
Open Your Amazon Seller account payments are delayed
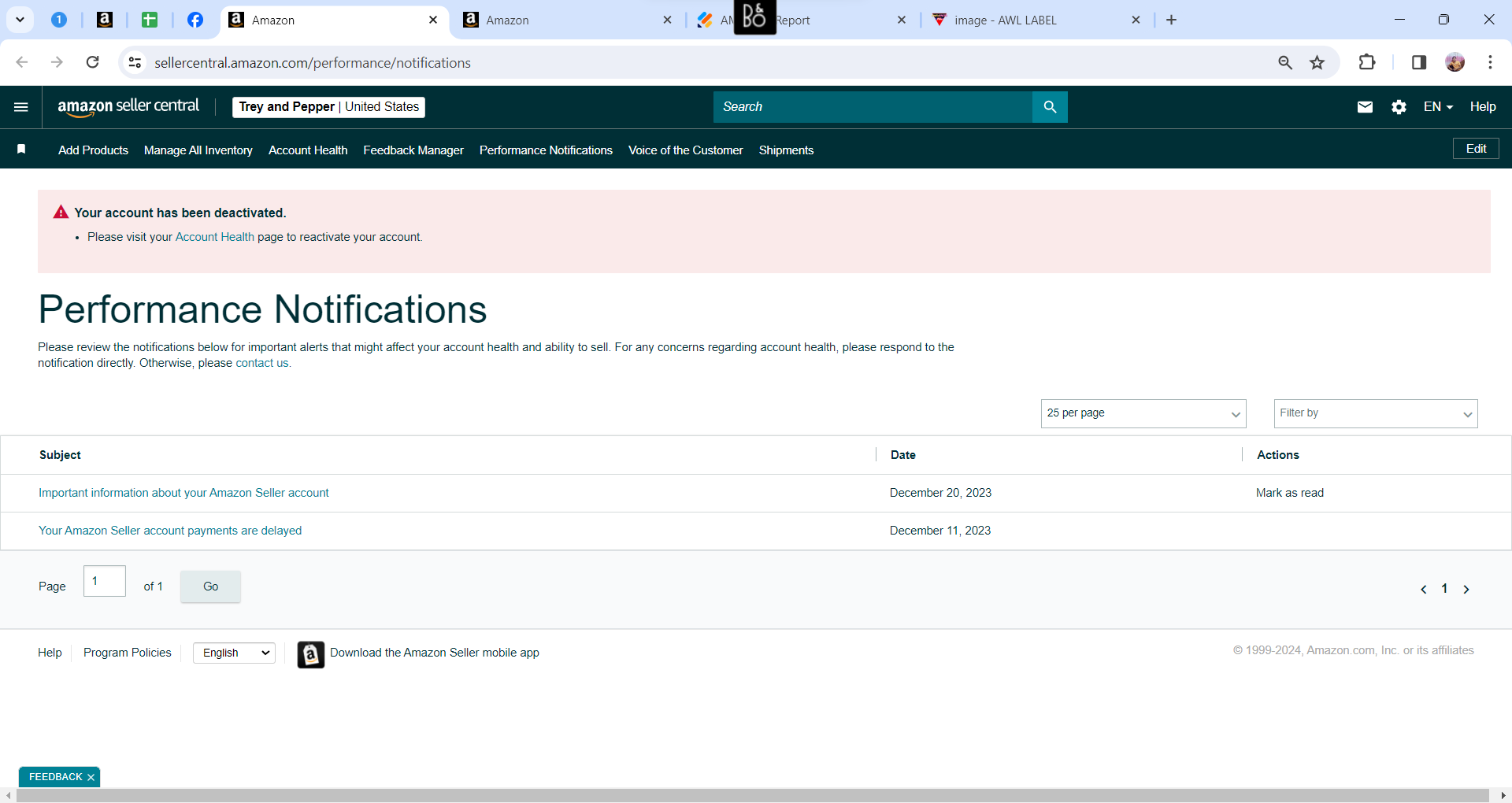coord(170,531)
